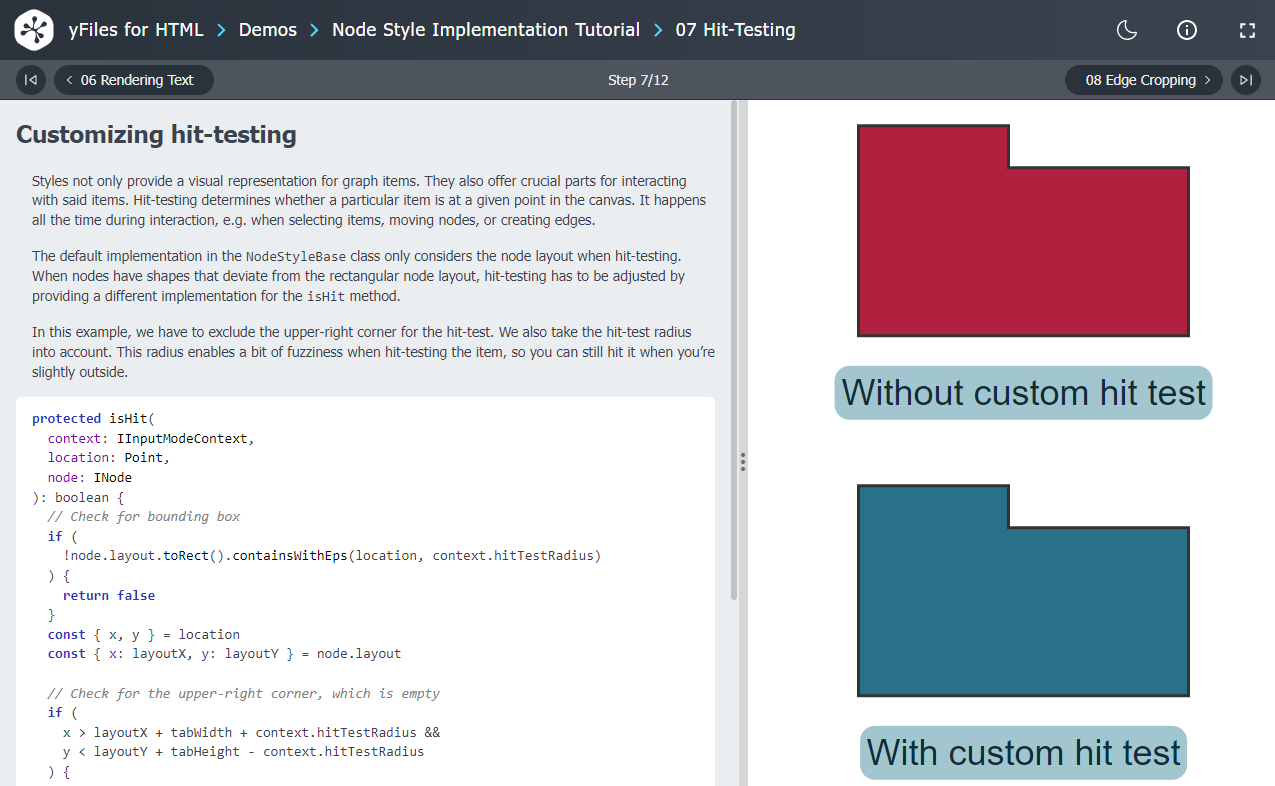Viewport: 1275px width, 786px height.
Task: Click the 'Without custom hit test' label
Action: point(1023,392)
